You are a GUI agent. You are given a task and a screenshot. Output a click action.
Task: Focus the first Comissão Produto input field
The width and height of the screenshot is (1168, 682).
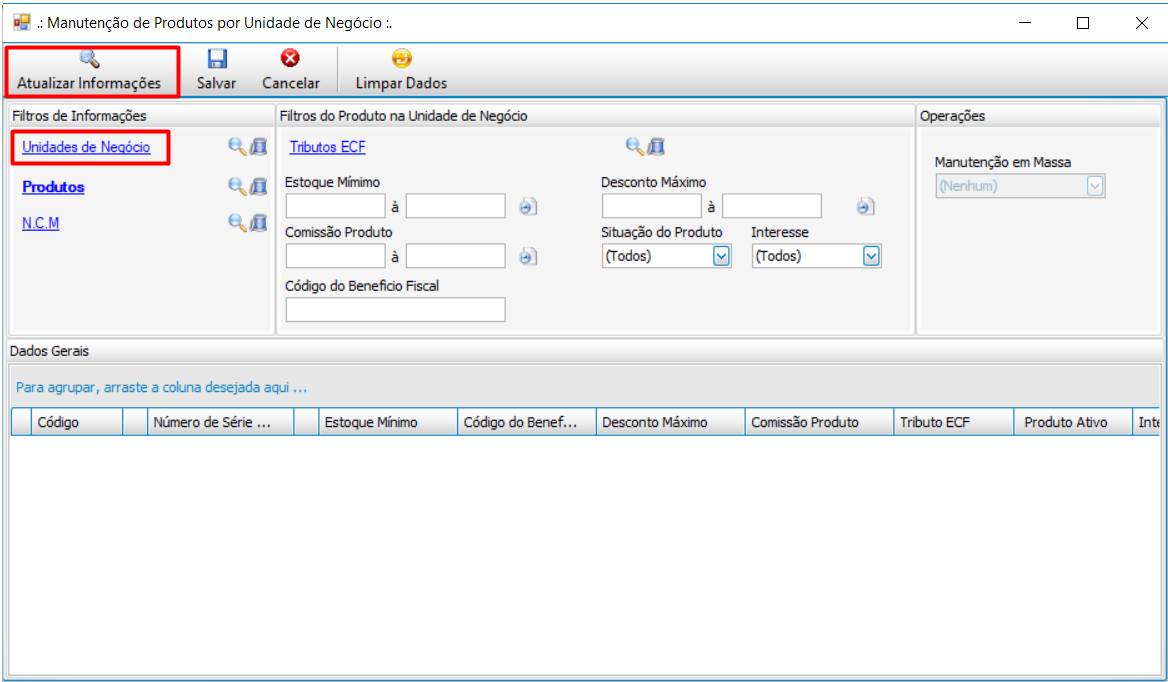tap(335, 256)
